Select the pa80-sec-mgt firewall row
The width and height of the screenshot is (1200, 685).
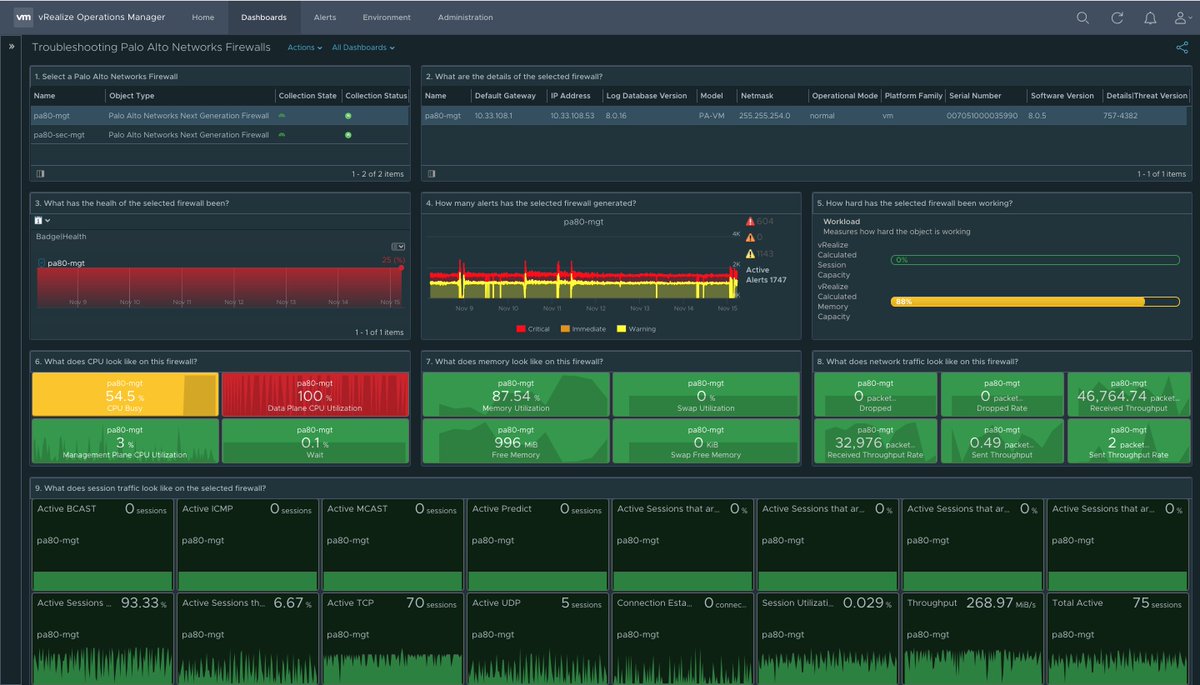pos(66,135)
